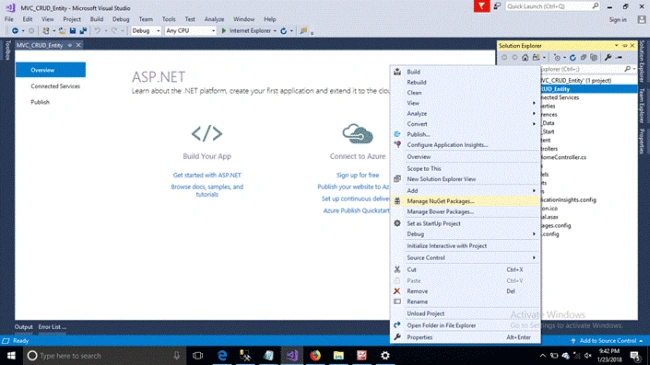This screenshot has width=650, height=365.
Task: Click the notifications filter flag icon
Action: click(x=482, y=6)
